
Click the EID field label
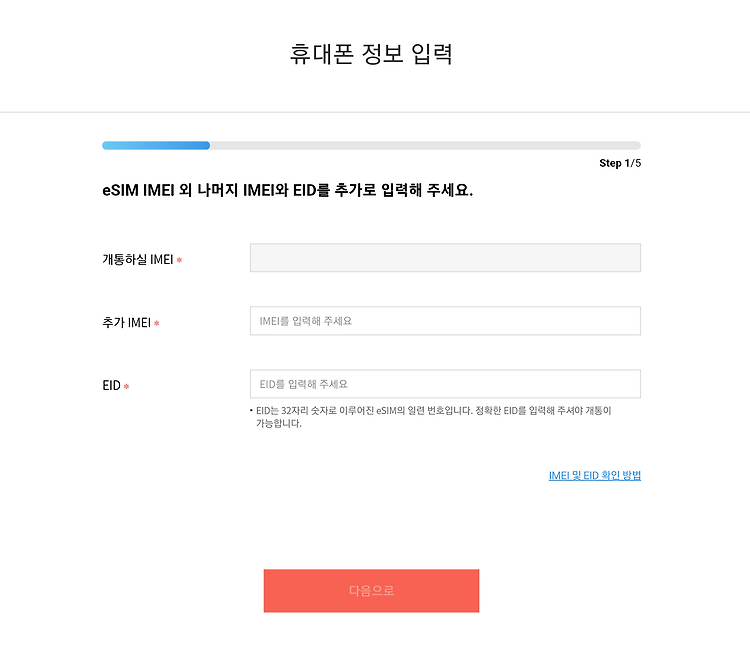pos(111,386)
